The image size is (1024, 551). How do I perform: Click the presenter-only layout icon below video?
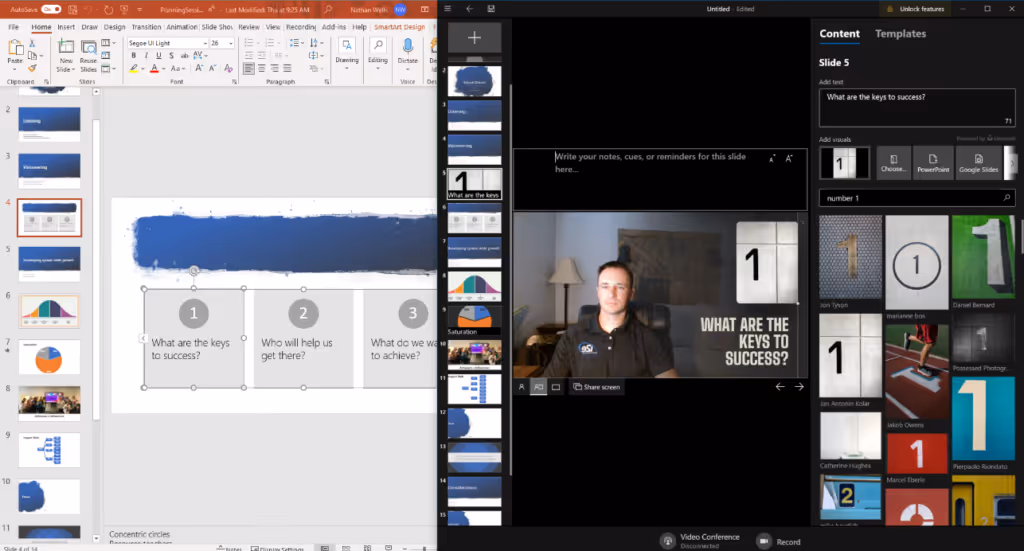521,387
